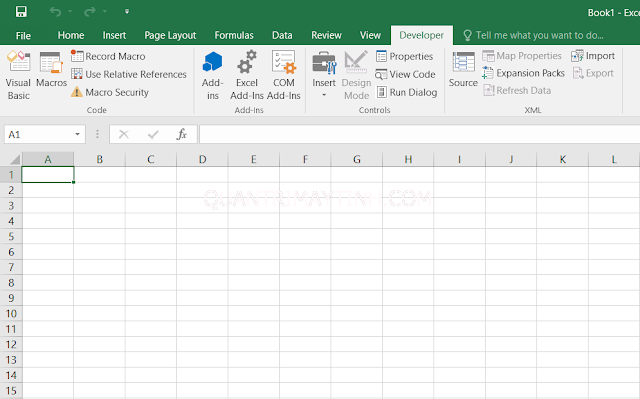
Task: Click the Save icon in title bar
Action: coord(21,11)
